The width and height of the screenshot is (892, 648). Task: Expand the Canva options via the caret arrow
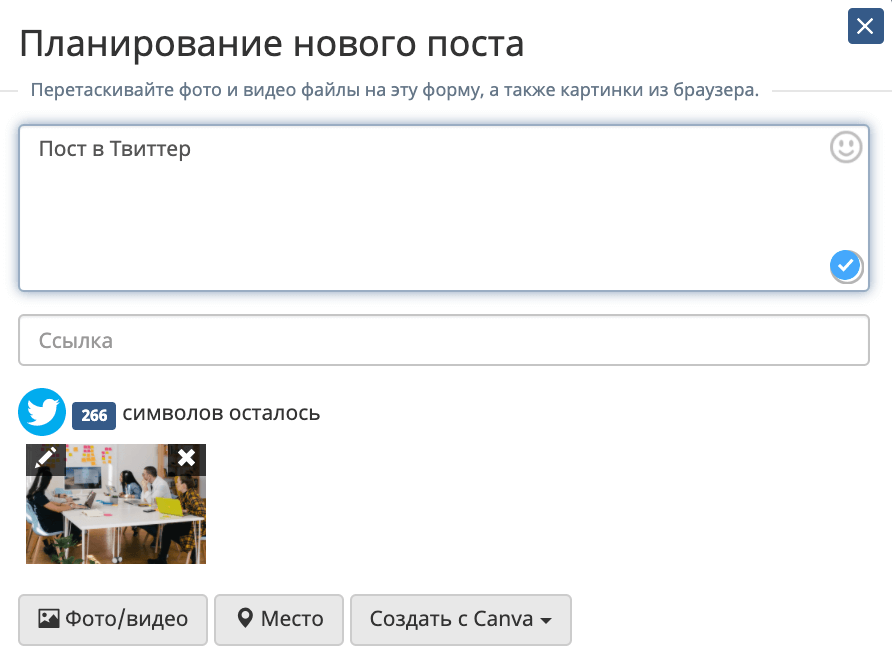click(546, 620)
